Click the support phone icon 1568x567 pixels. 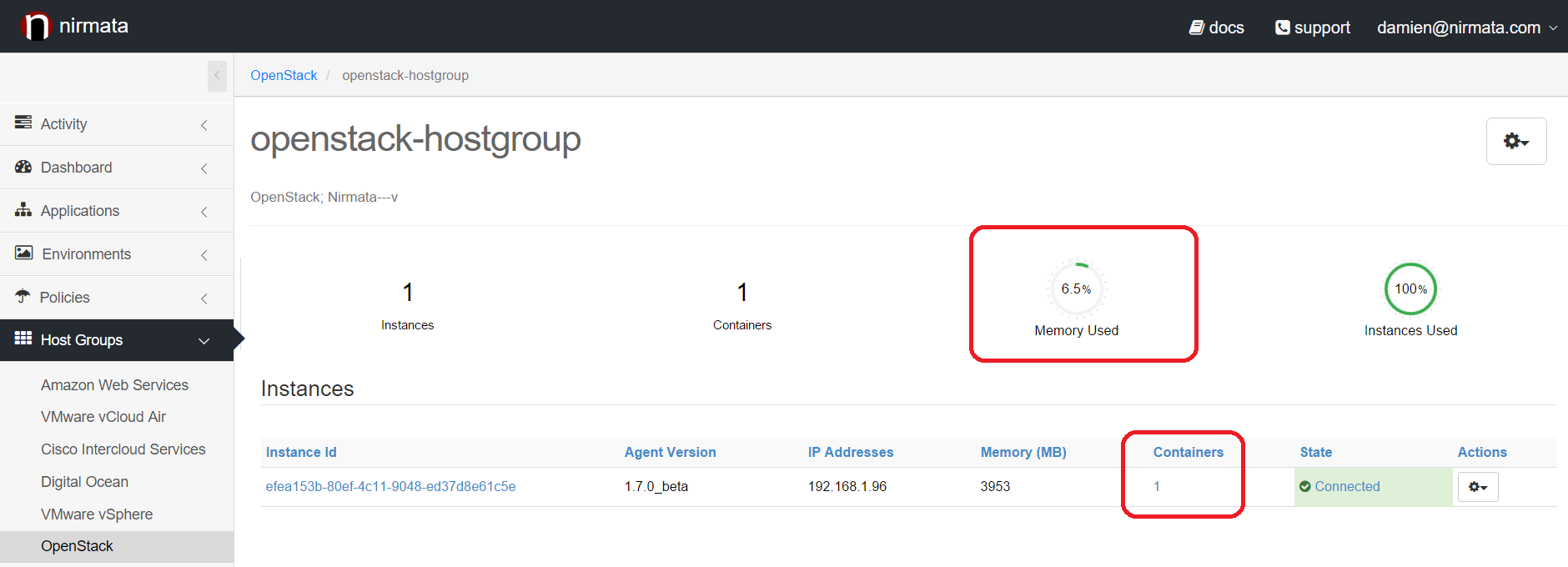coord(1282,28)
